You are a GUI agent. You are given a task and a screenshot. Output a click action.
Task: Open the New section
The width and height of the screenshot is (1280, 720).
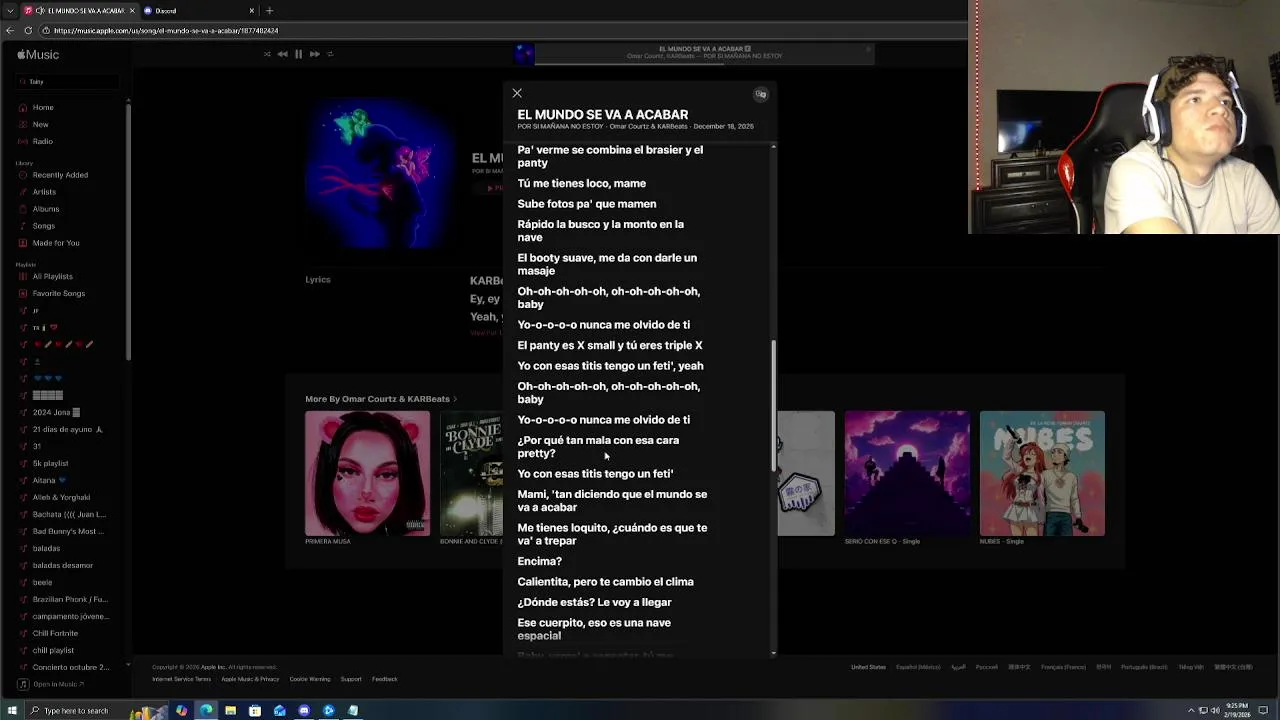coord(40,124)
